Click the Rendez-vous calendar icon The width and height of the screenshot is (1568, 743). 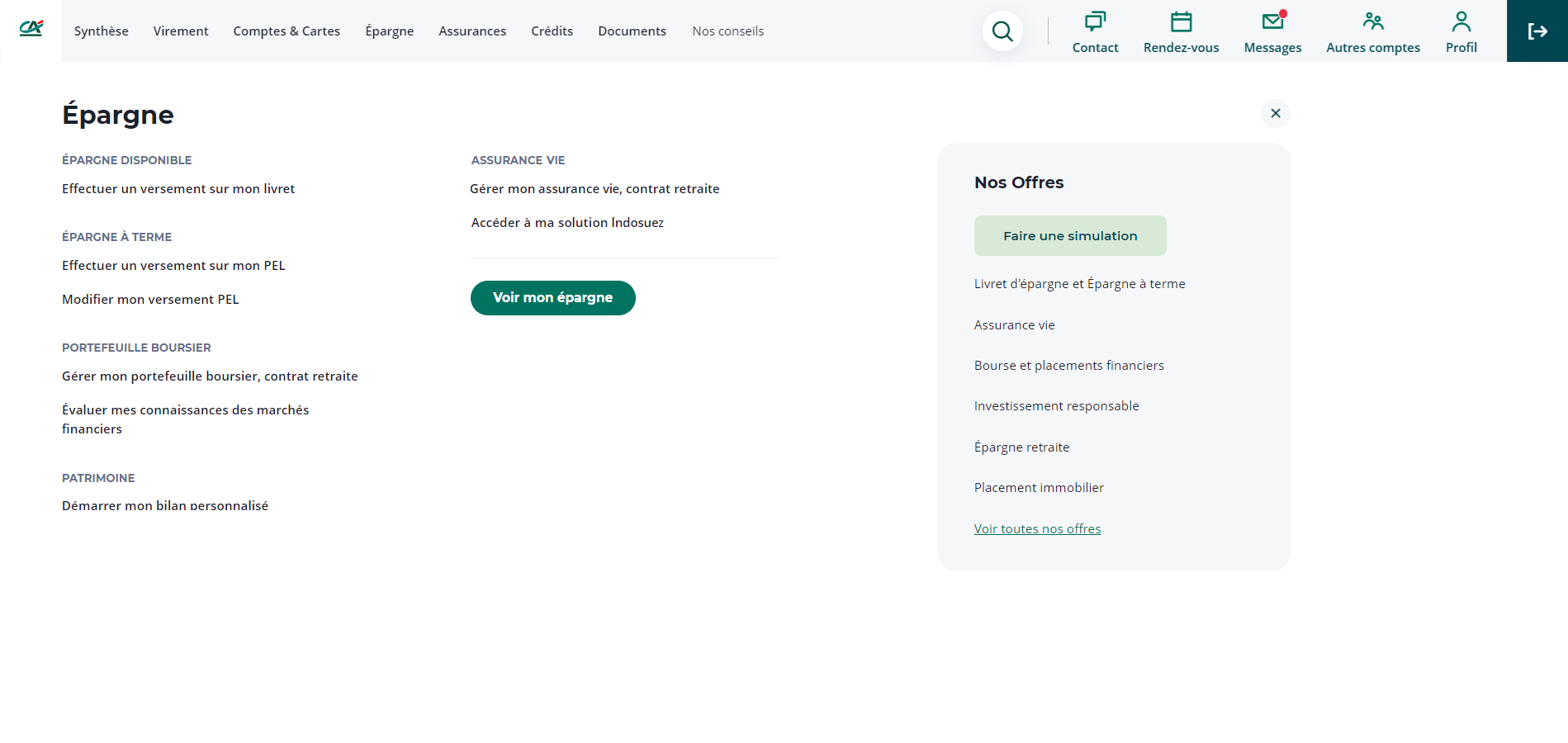pos(1181,21)
